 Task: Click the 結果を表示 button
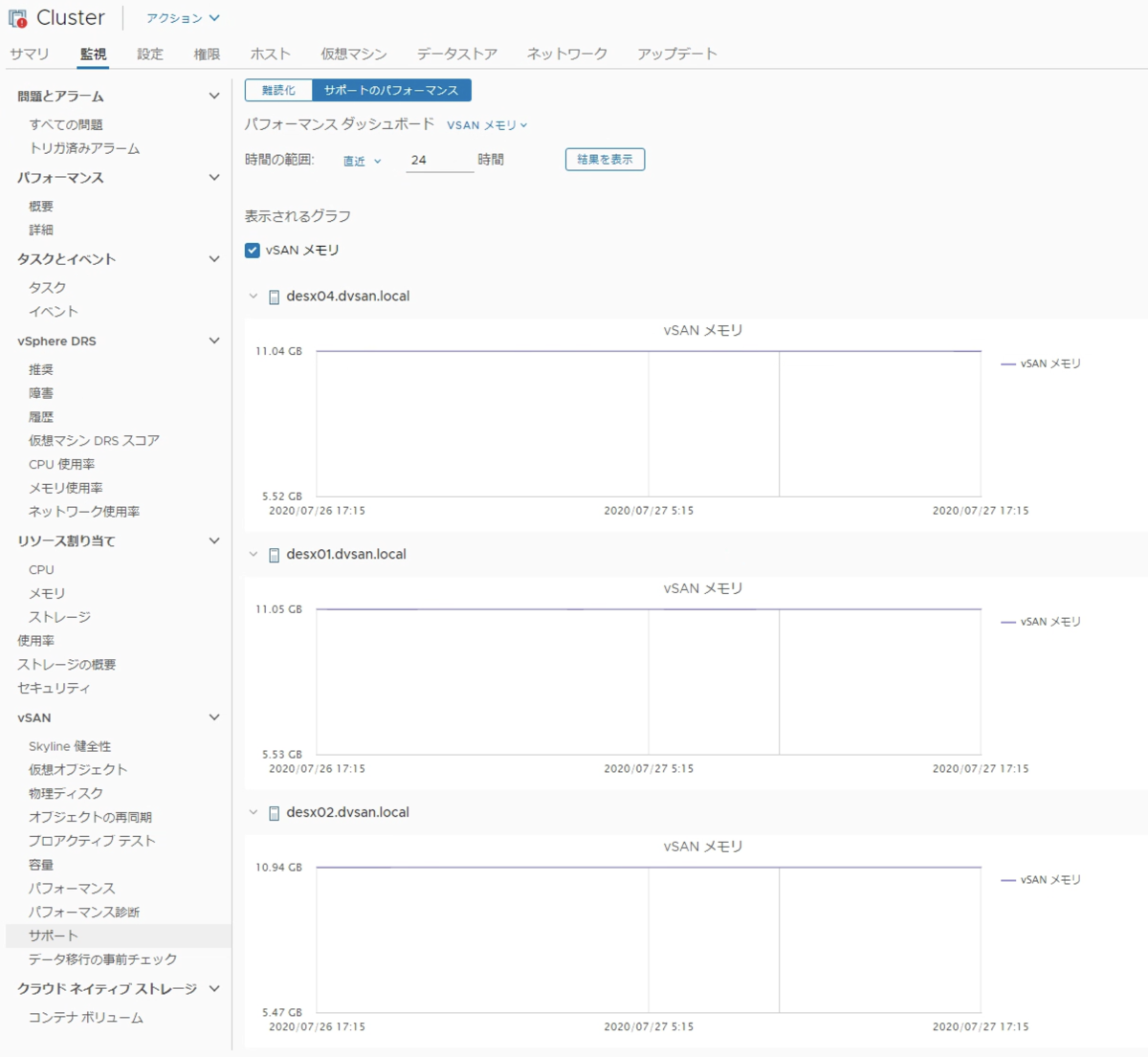(605, 160)
